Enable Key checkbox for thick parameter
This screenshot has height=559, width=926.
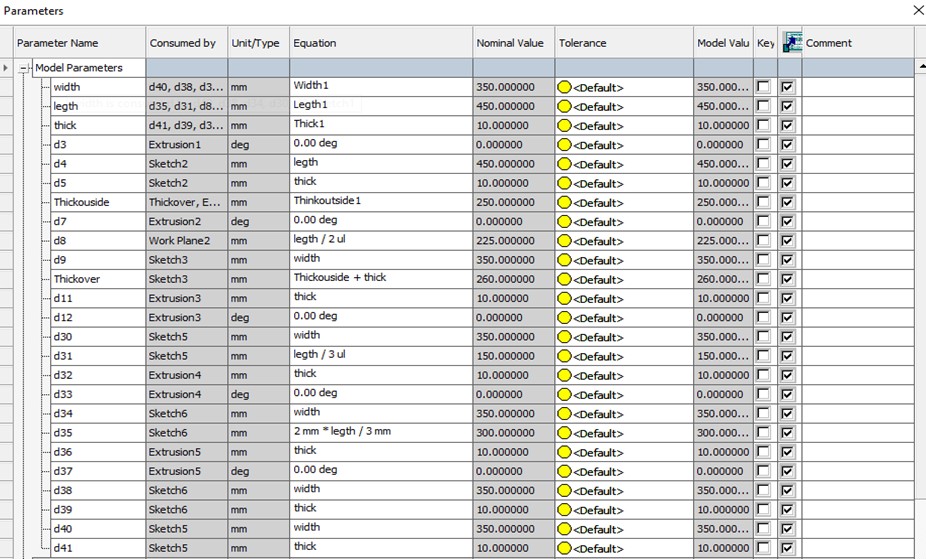pyautogui.click(x=764, y=126)
